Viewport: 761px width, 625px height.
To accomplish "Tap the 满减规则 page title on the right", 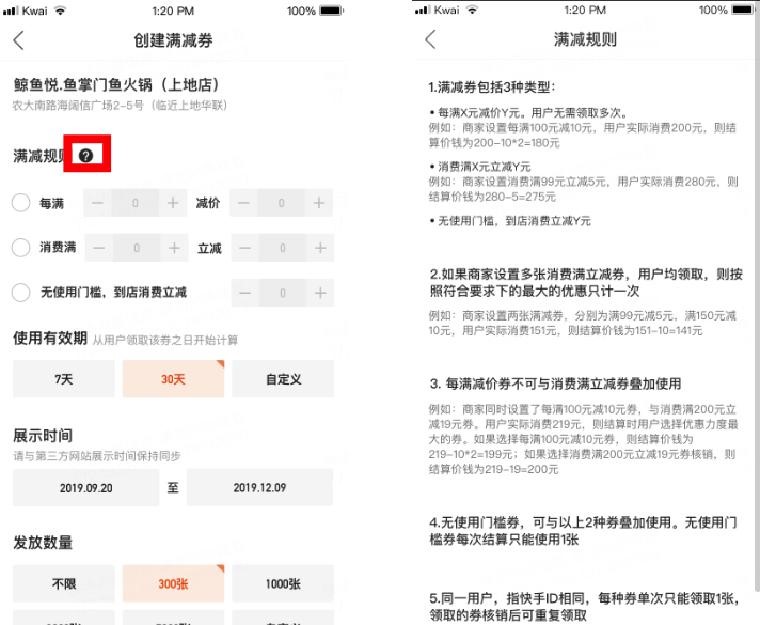I will pos(585,39).
